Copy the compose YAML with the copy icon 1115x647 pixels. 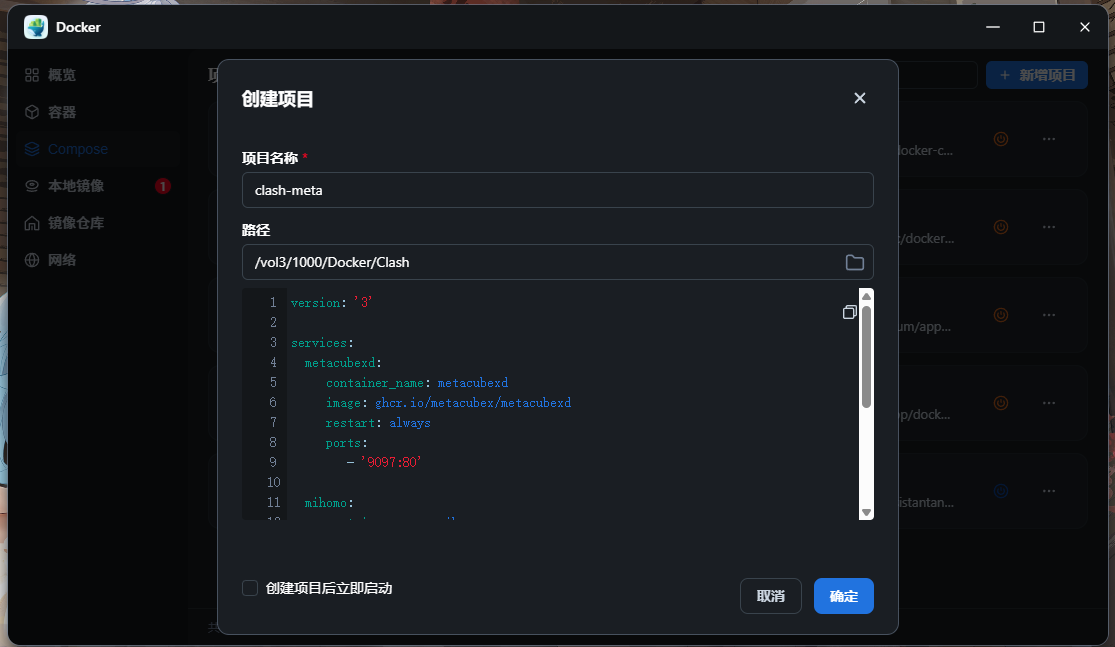pos(849,312)
